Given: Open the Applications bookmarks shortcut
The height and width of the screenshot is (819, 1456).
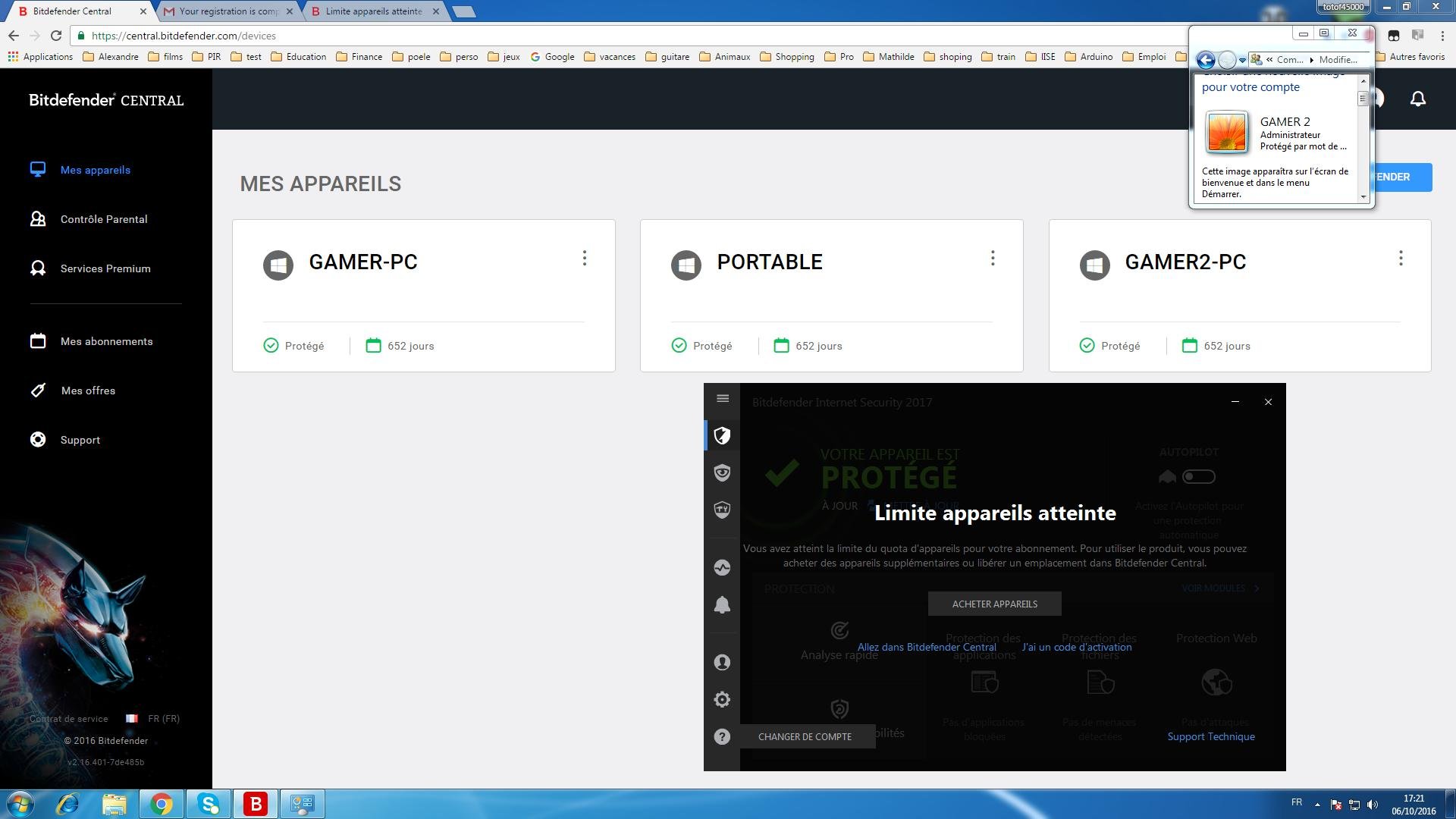Looking at the screenshot, I should click(x=40, y=57).
